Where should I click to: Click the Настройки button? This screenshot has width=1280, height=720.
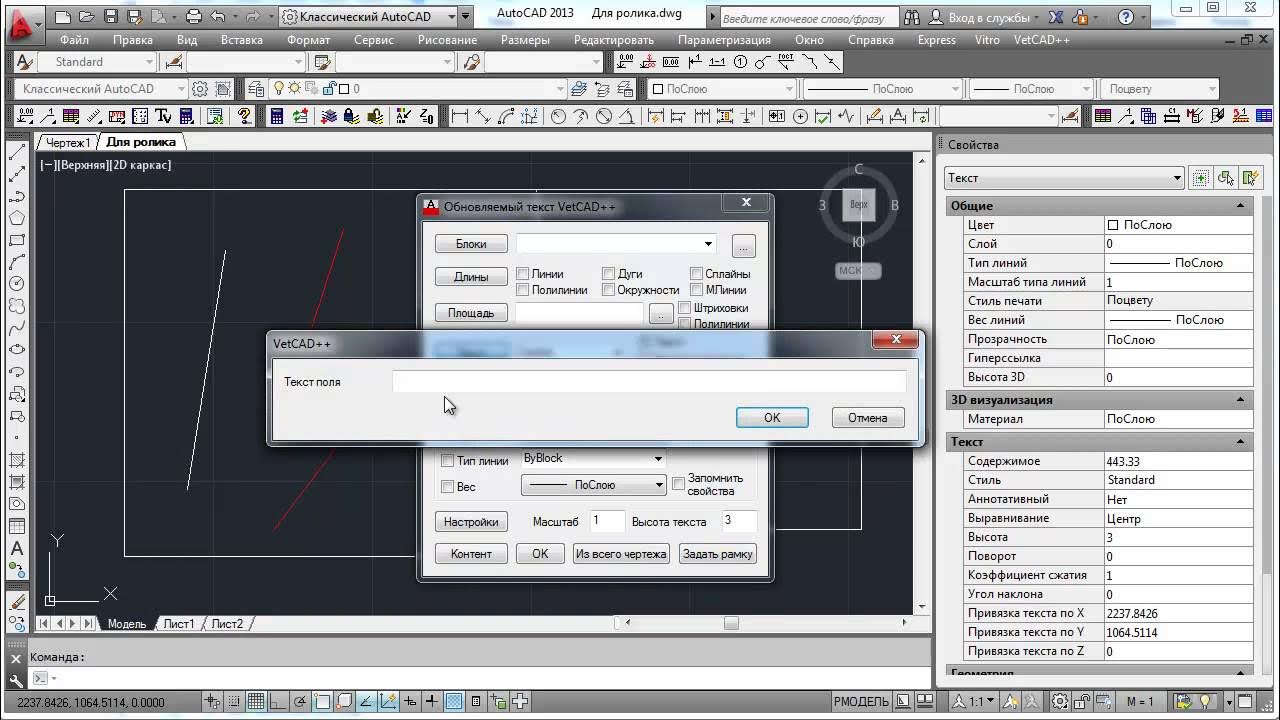pos(471,522)
